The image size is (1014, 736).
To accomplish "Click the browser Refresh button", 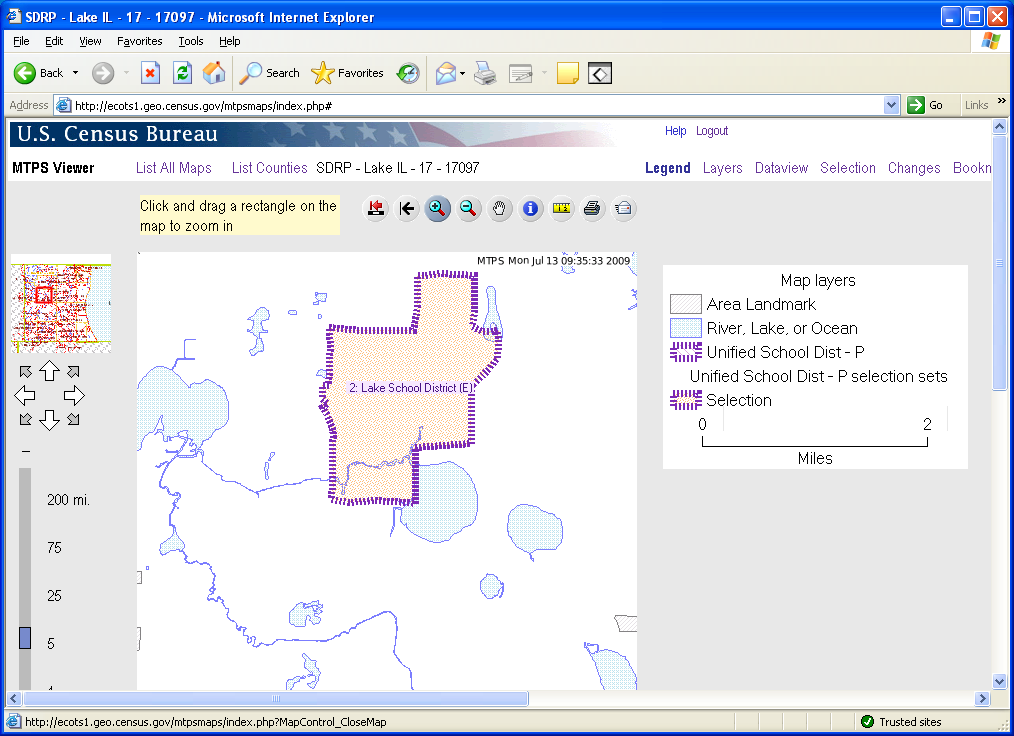I will (182, 73).
